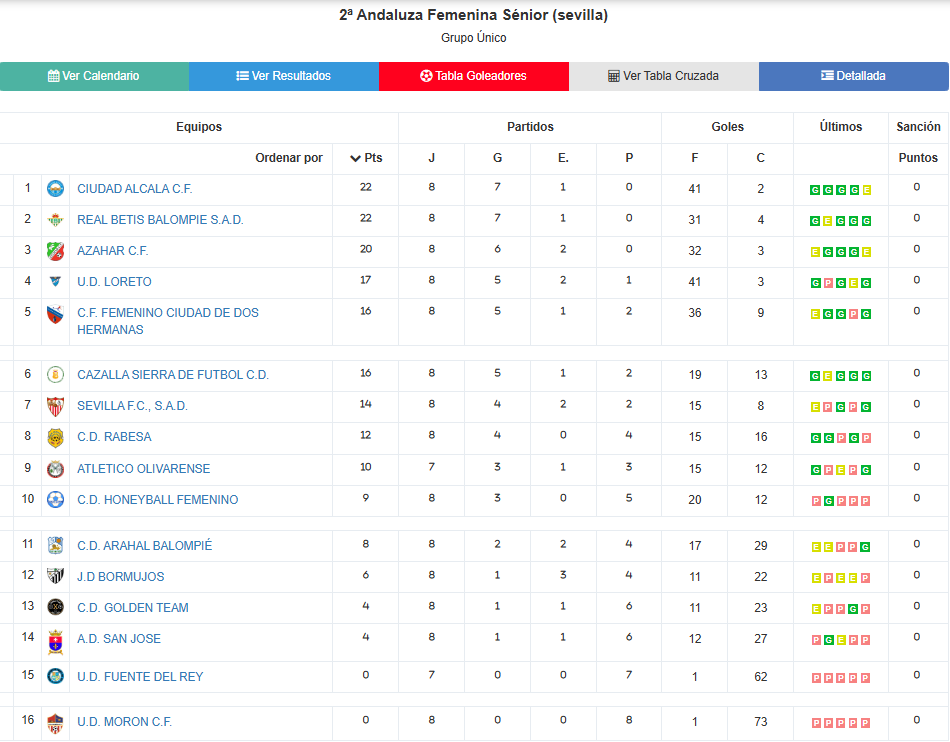Click the Grupo Único subtitle
This screenshot has width=950, height=742.
click(x=474, y=38)
